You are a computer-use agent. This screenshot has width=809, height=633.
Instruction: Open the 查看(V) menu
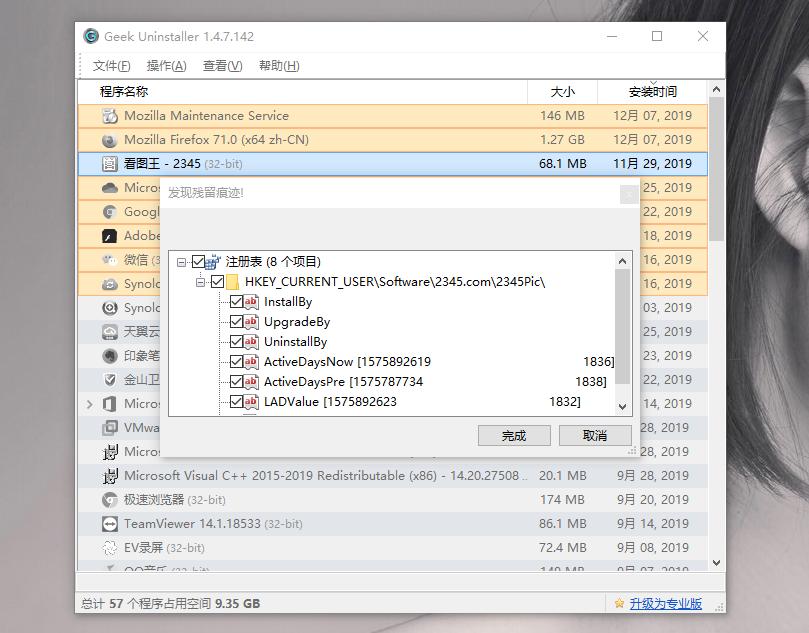(x=222, y=66)
